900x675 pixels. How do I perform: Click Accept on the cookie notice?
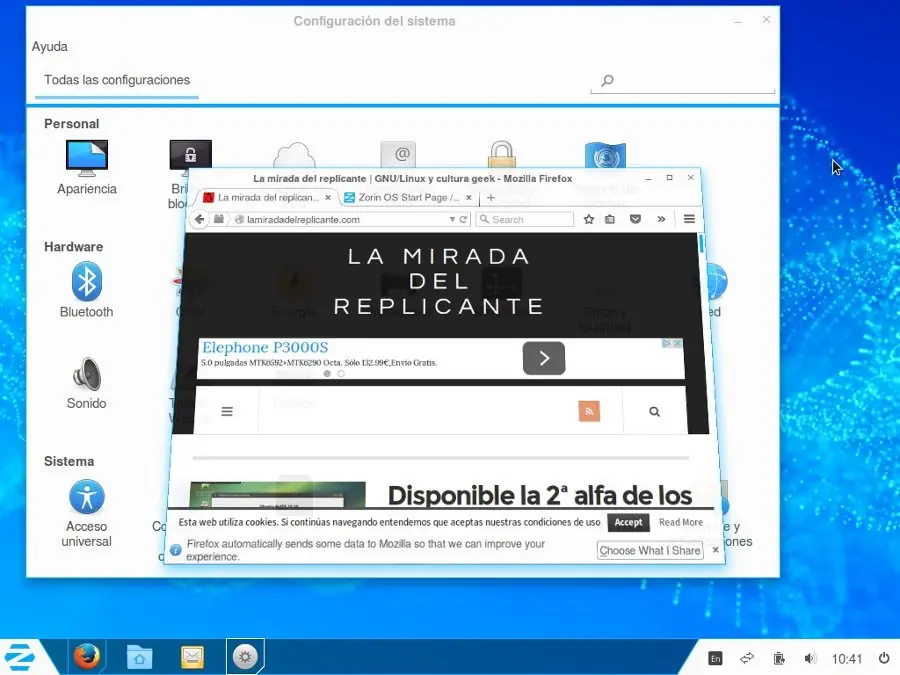[x=629, y=522]
